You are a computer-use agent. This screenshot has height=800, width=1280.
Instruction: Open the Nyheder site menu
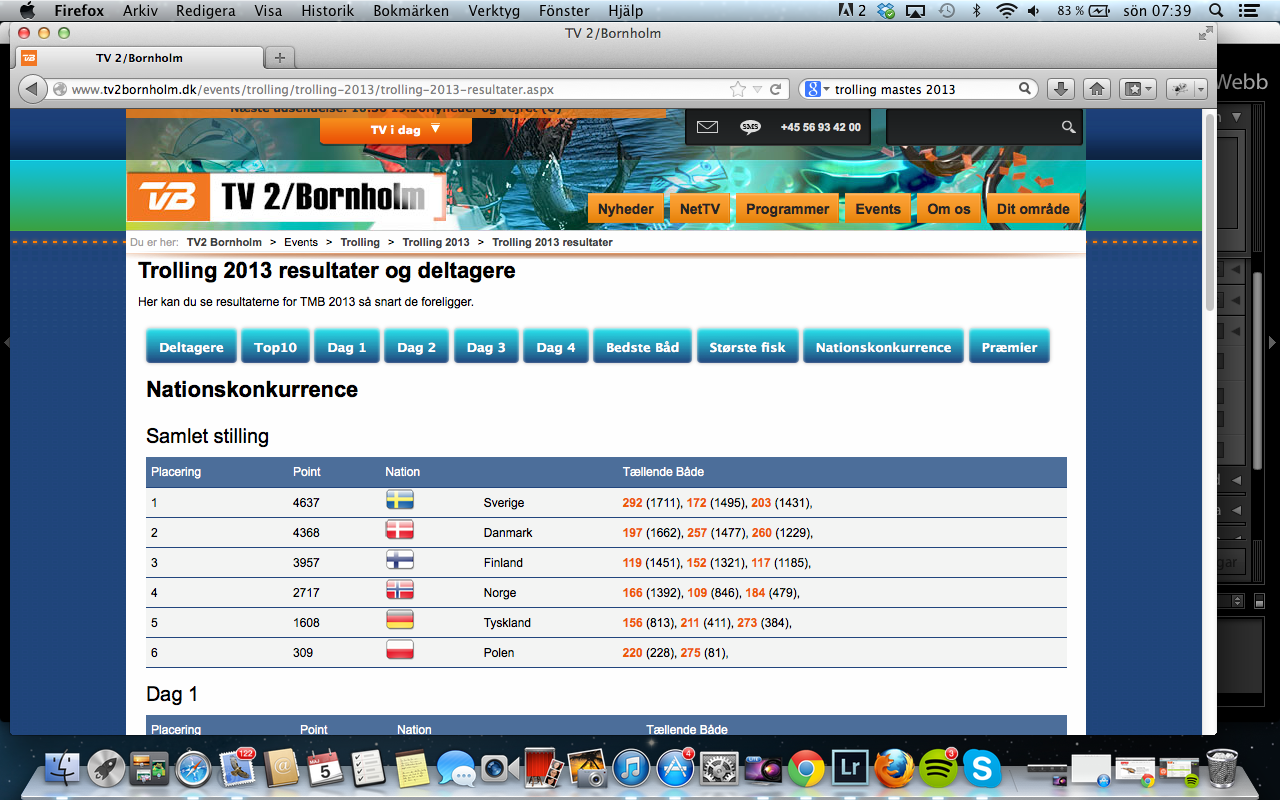point(626,209)
